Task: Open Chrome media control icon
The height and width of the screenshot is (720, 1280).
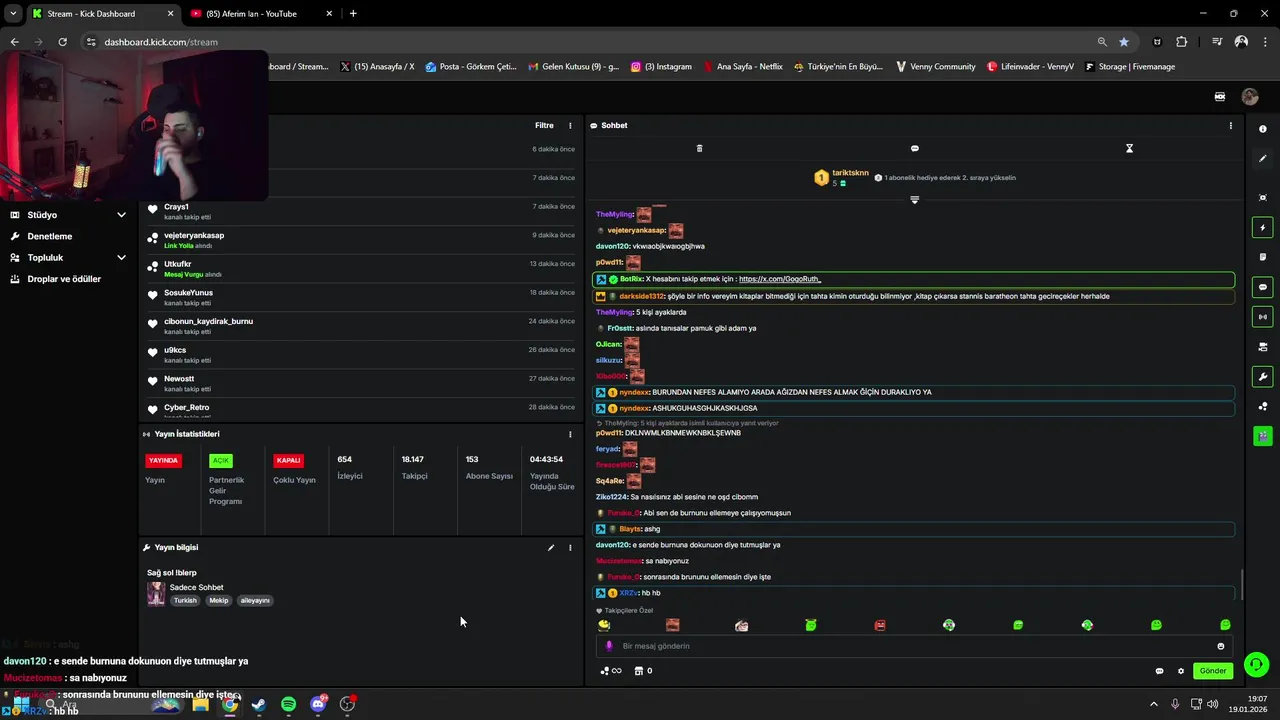Action: click(x=1217, y=42)
